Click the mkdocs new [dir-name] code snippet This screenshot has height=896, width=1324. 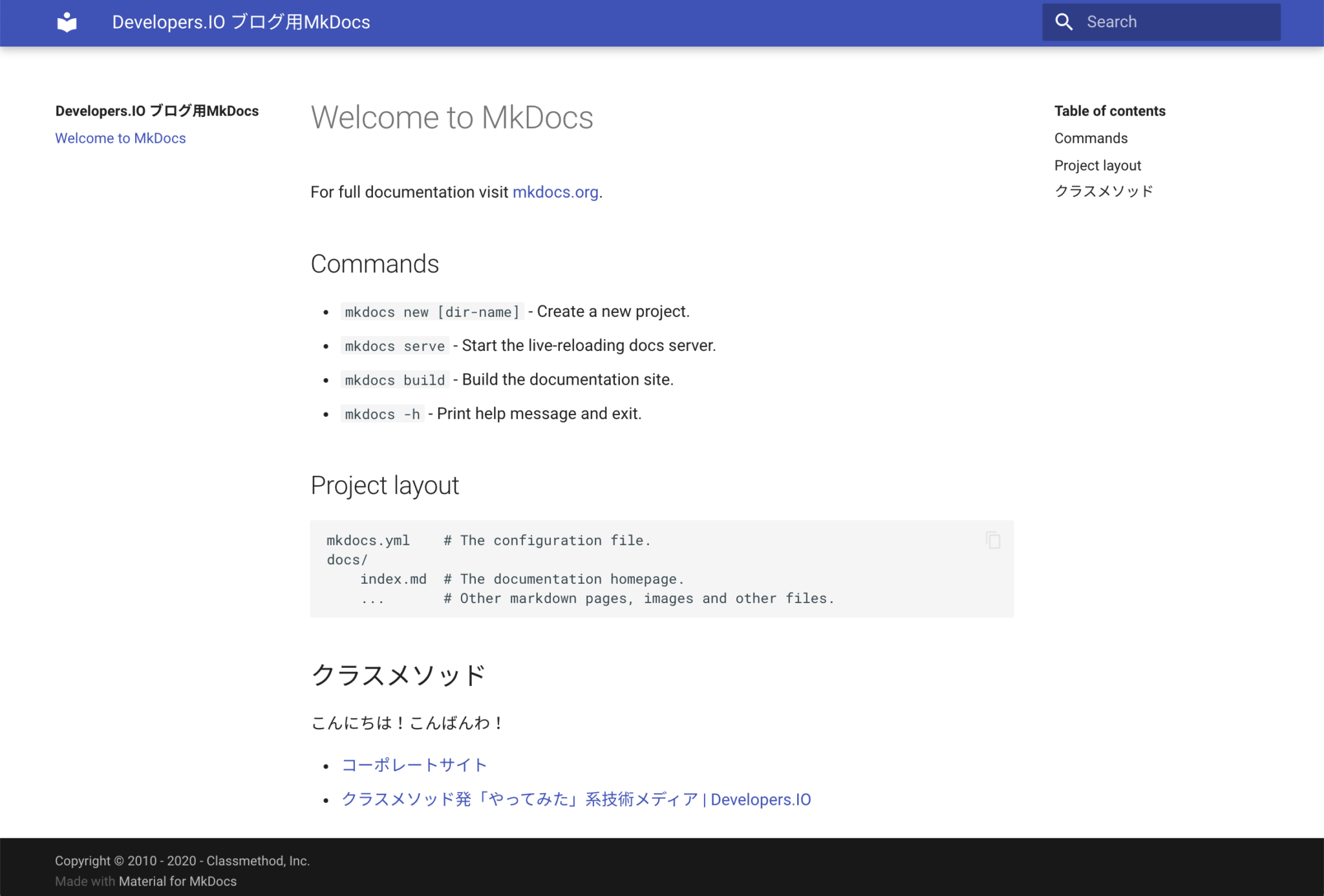pyautogui.click(x=431, y=311)
